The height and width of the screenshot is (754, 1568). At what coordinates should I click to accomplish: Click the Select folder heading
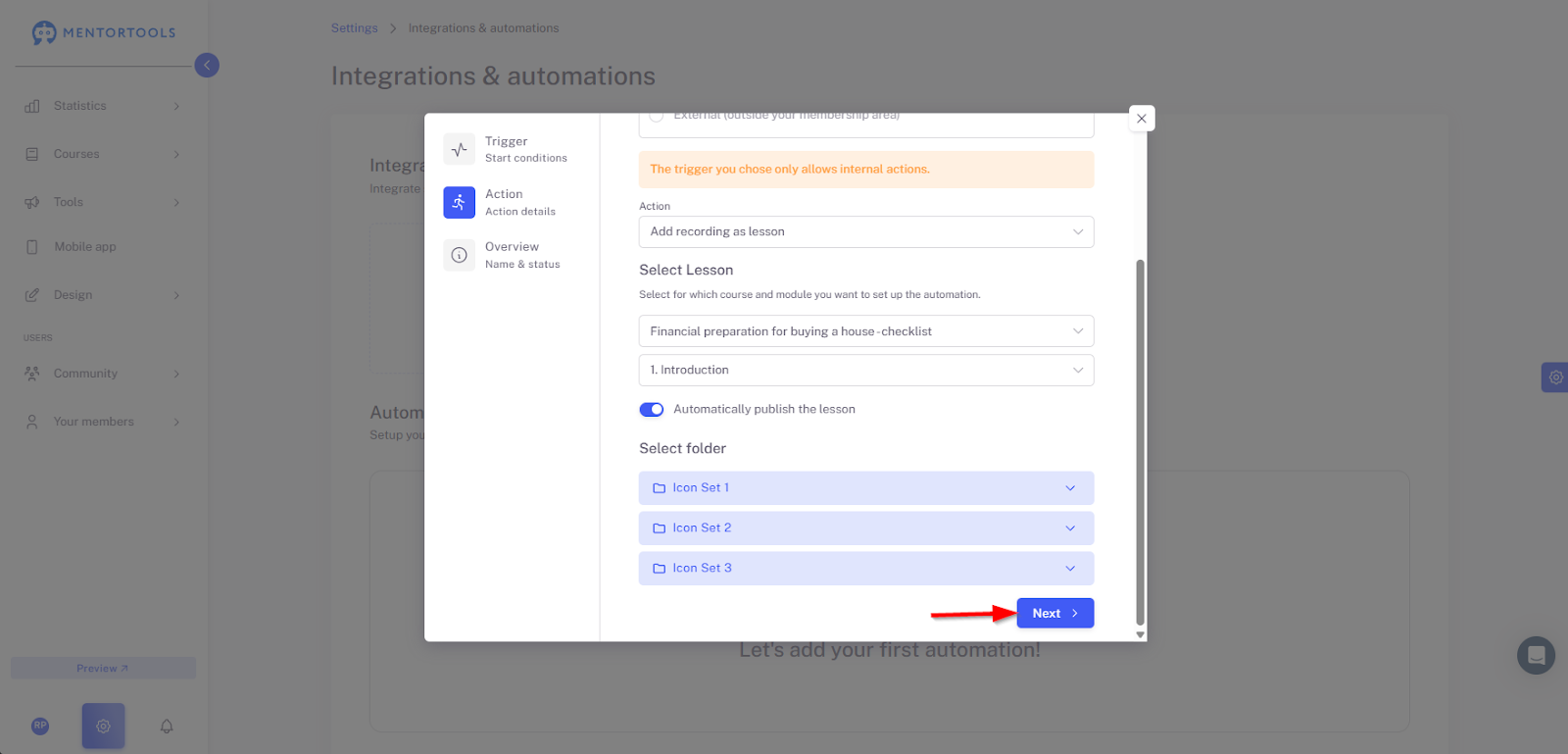pyautogui.click(x=683, y=449)
